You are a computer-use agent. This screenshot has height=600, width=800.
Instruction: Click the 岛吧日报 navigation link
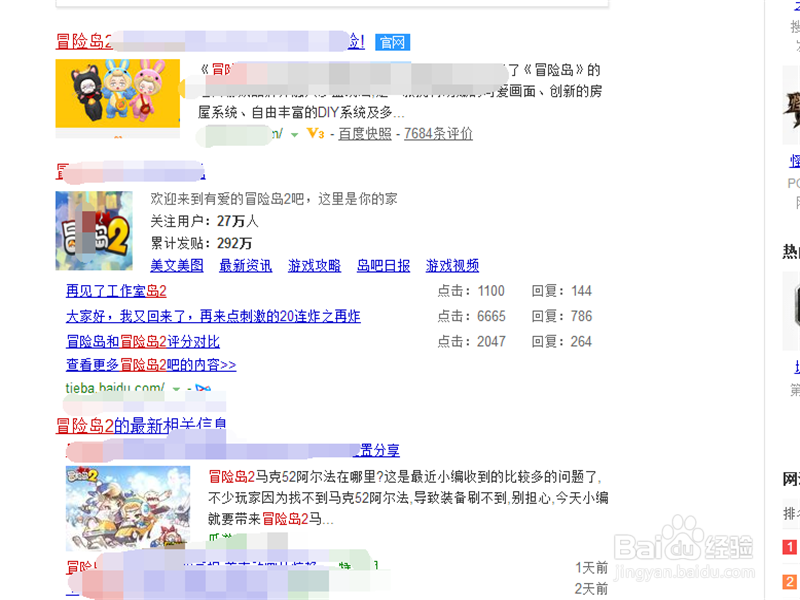pyautogui.click(x=380, y=266)
